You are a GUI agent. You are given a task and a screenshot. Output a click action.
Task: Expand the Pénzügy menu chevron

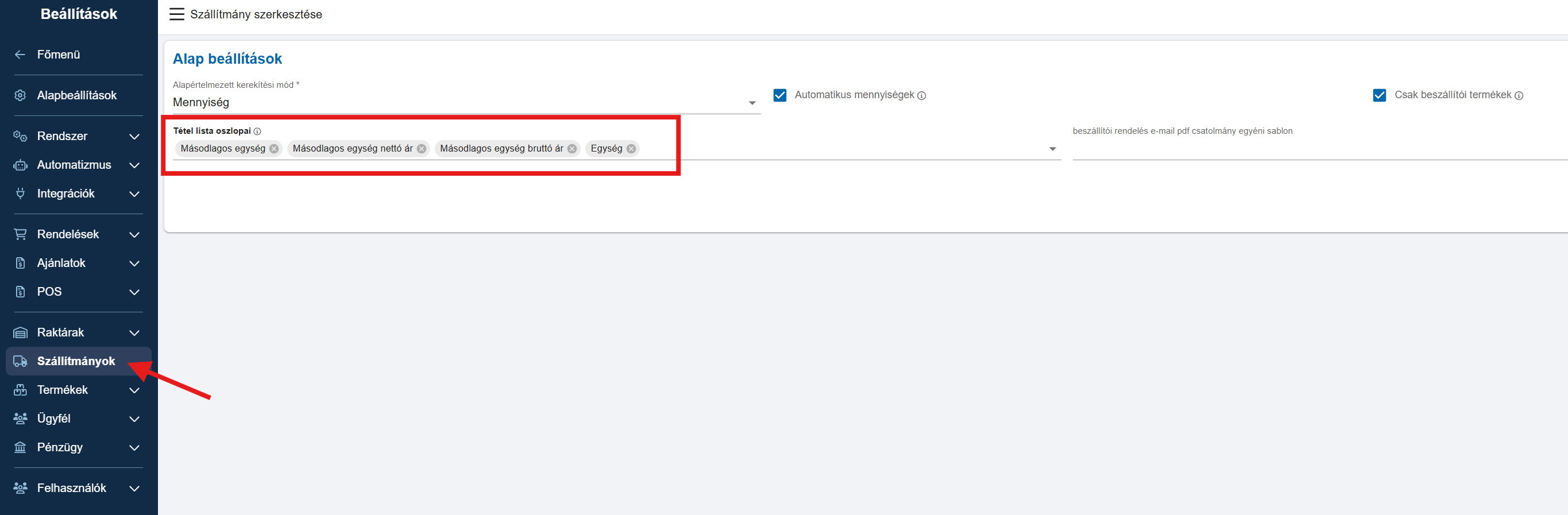tap(134, 447)
